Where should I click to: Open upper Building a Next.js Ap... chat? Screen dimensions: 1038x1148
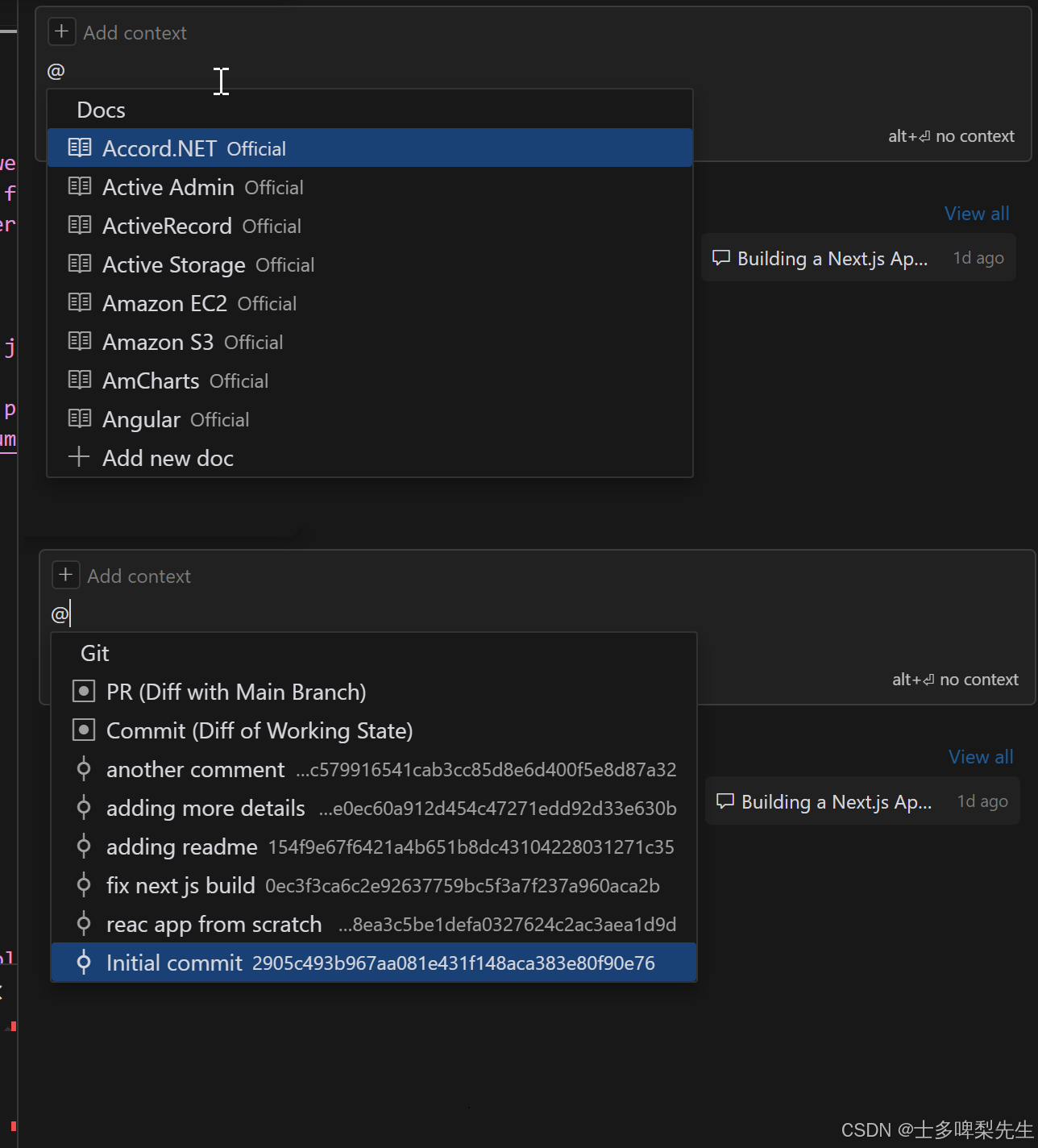(858, 258)
